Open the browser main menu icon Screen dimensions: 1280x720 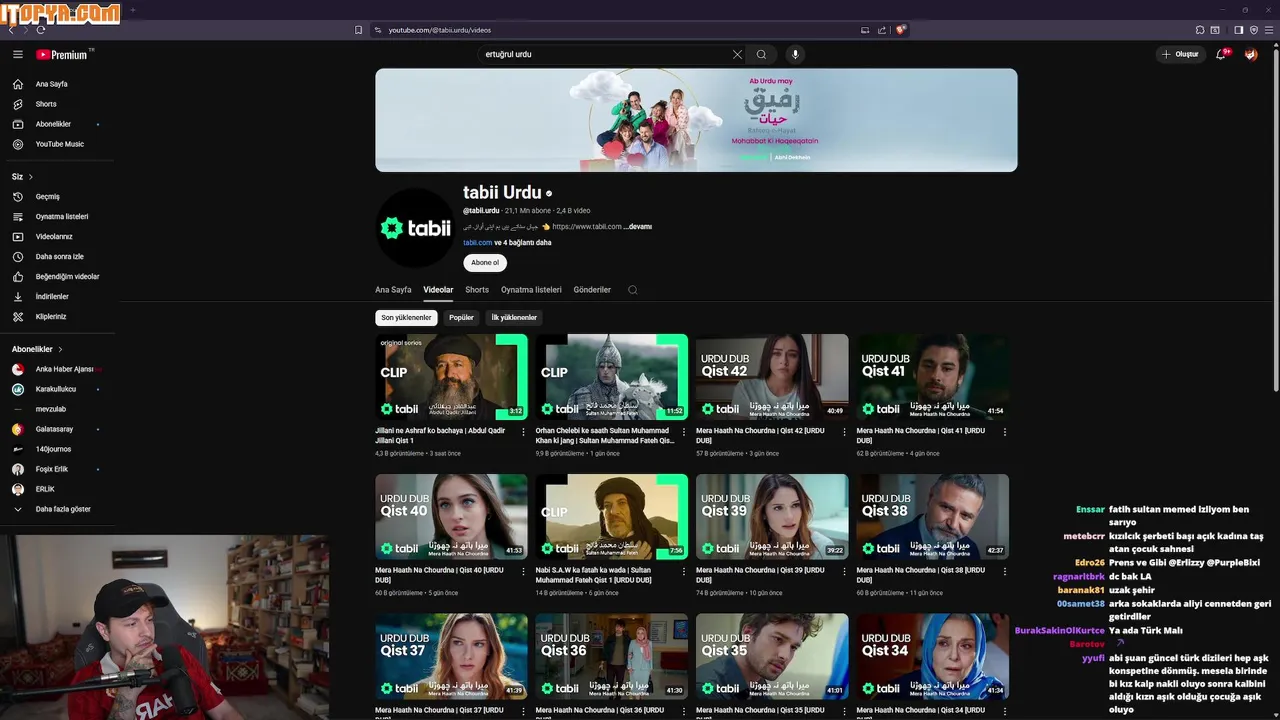[x=1269, y=30]
